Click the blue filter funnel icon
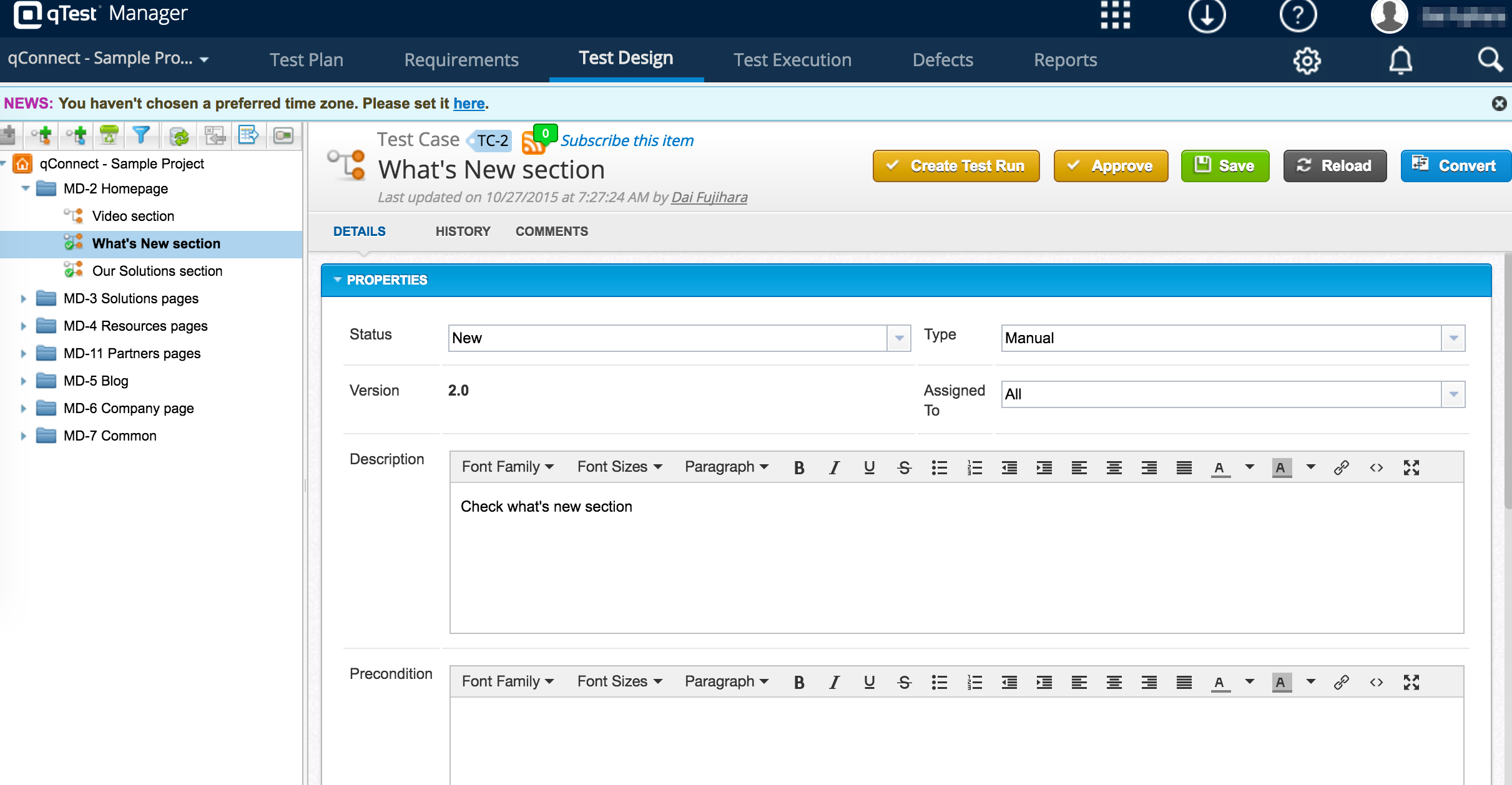Screen dimensions: 1512x785 pos(142,135)
